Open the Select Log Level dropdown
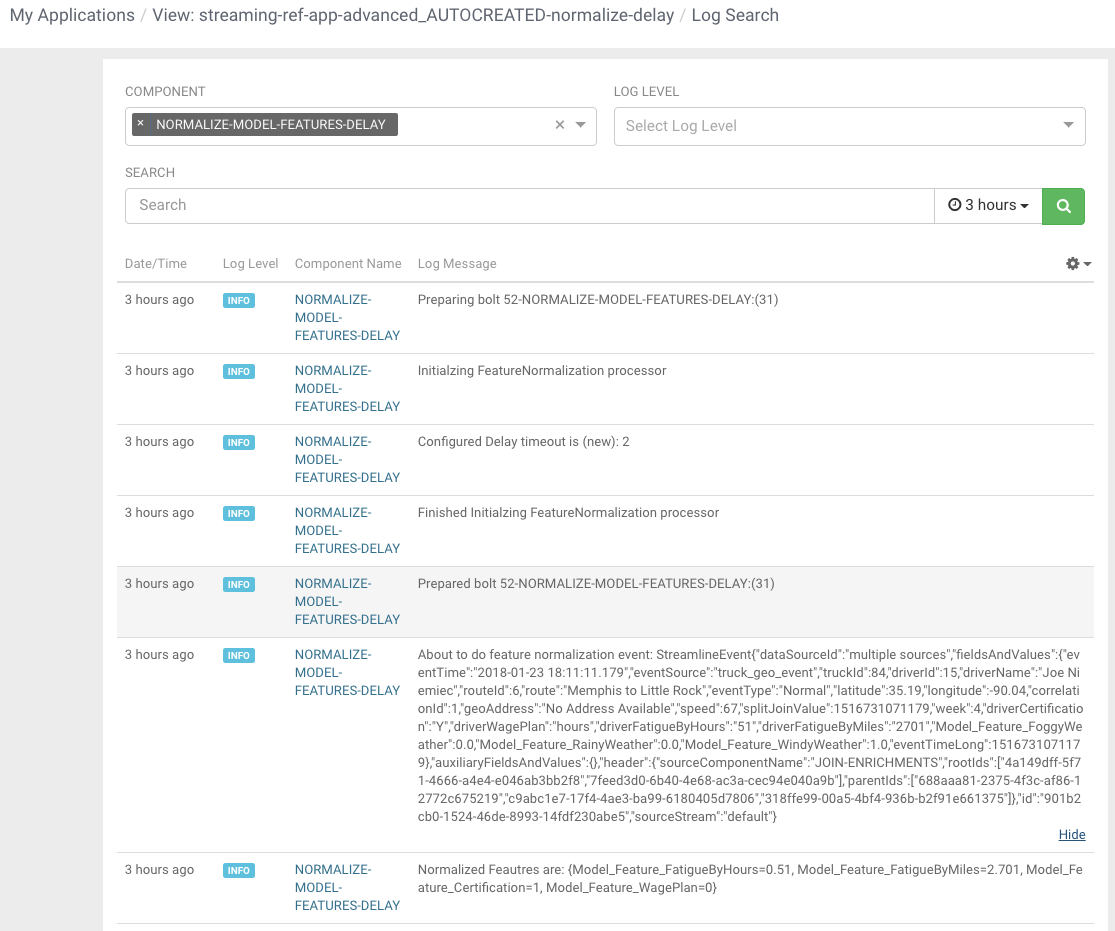The image size is (1115, 931). 849,126
